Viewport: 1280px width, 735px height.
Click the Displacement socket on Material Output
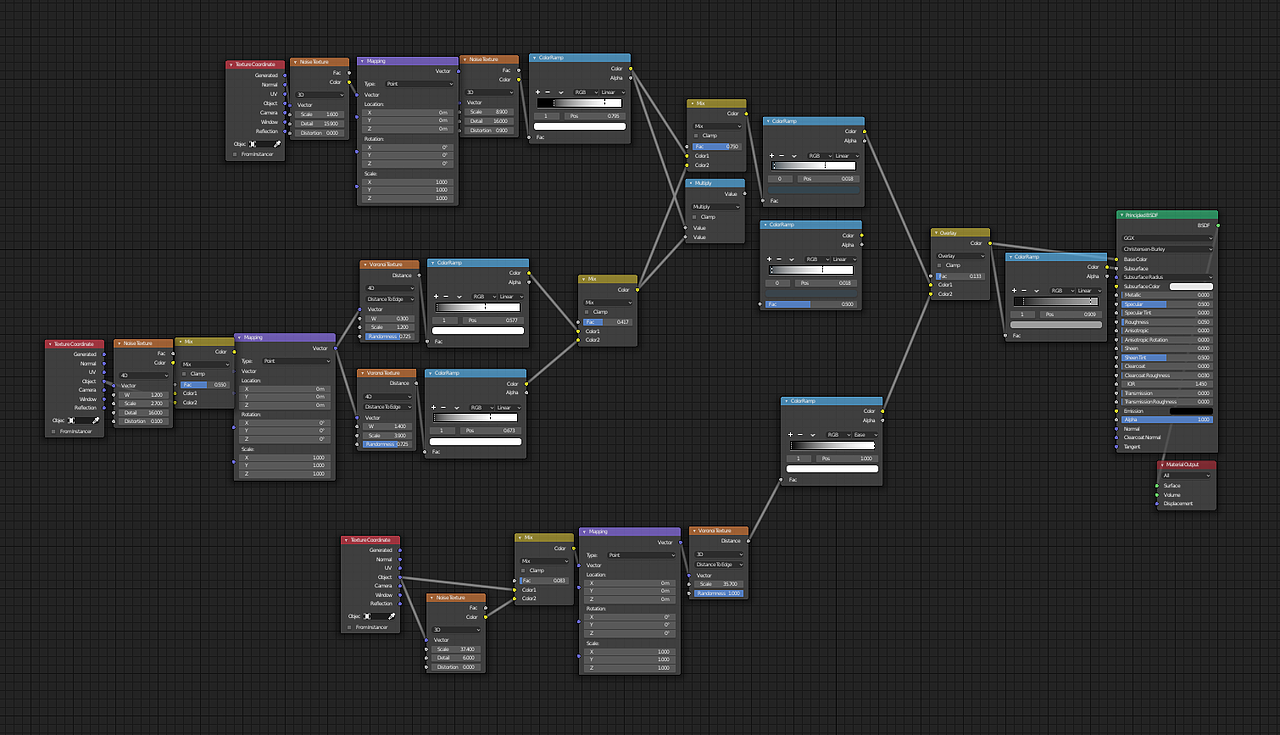pyautogui.click(x=1157, y=504)
